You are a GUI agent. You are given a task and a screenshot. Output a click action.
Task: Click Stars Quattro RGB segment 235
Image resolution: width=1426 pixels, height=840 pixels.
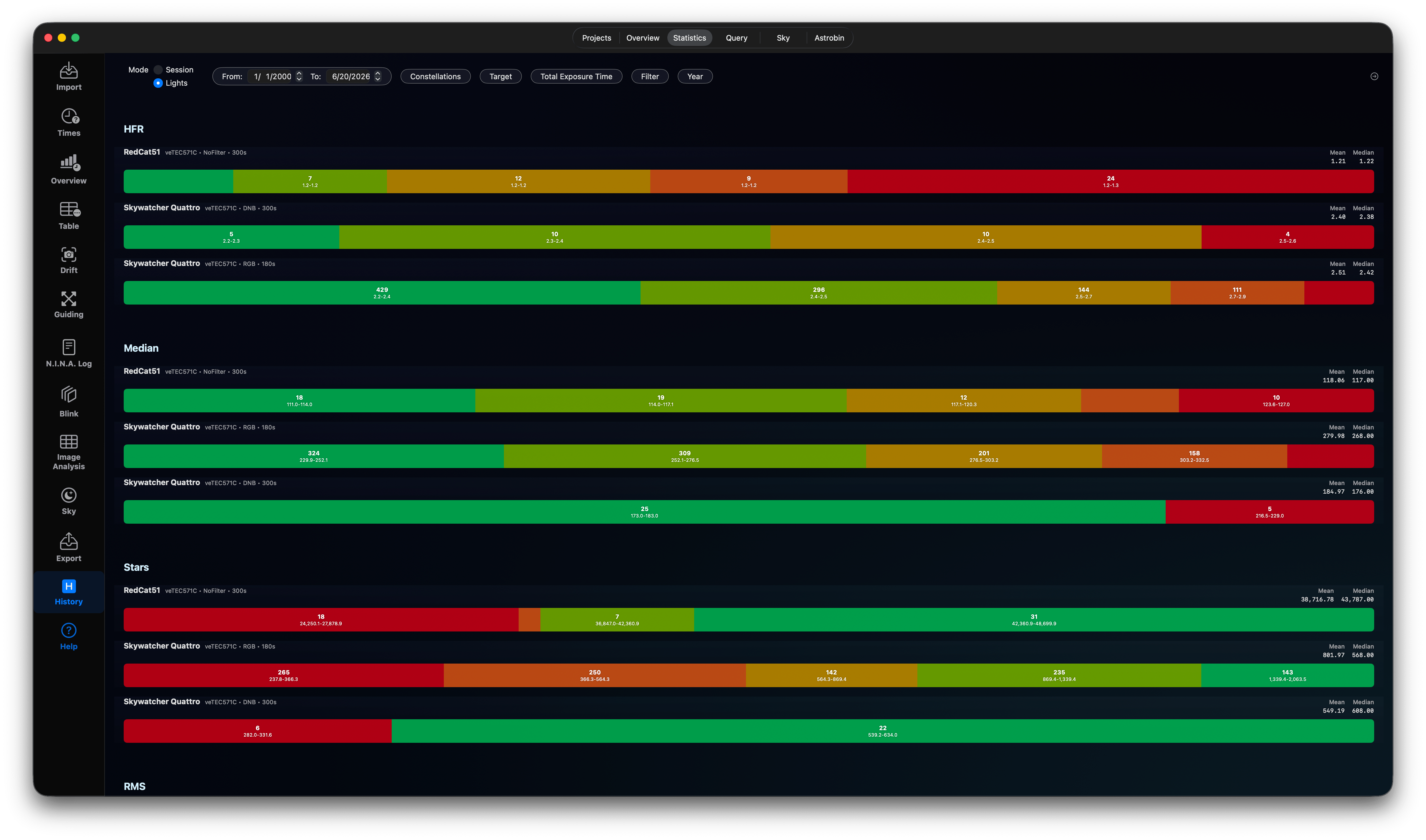click(1059, 675)
